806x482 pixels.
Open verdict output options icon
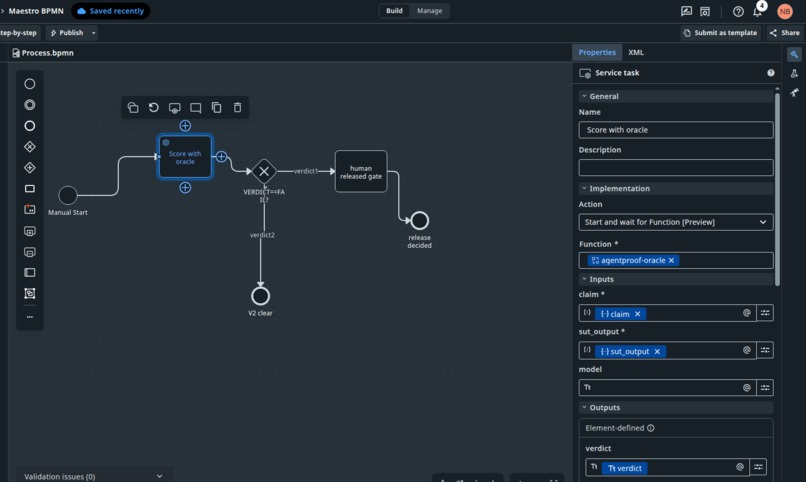coord(758,467)
